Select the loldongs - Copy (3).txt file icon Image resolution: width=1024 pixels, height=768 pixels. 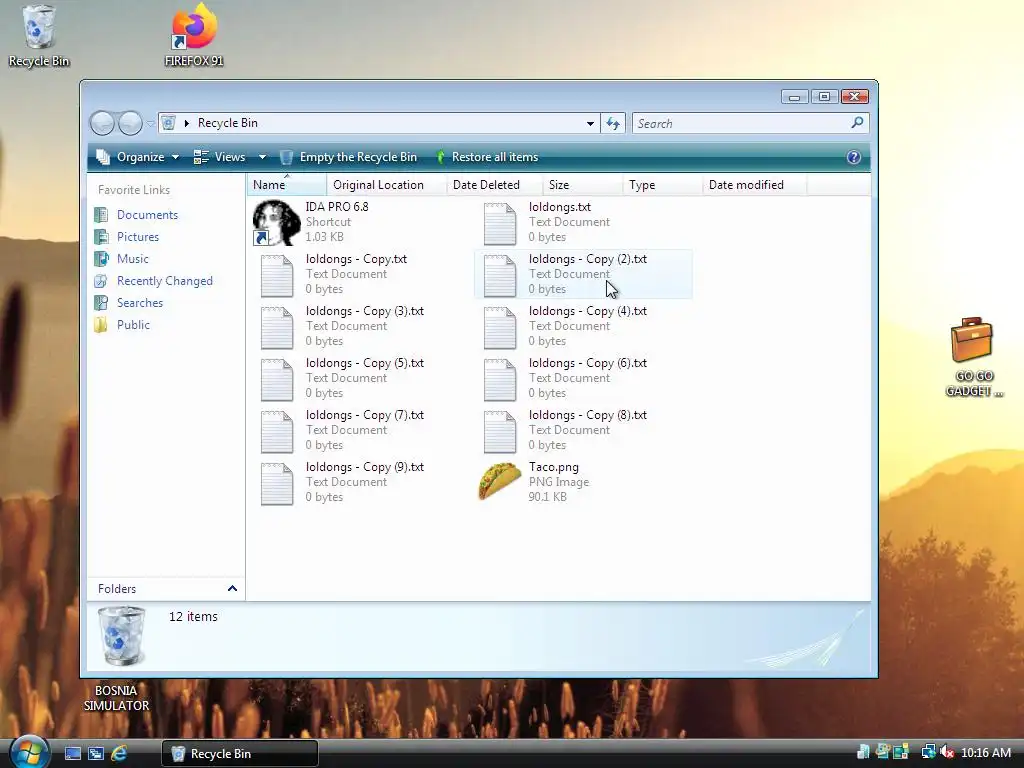(277, 327)
